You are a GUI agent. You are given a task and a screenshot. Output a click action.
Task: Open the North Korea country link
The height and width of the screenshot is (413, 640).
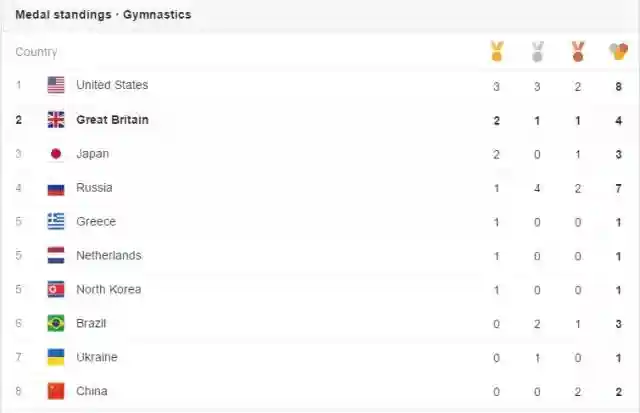[108, 290]
